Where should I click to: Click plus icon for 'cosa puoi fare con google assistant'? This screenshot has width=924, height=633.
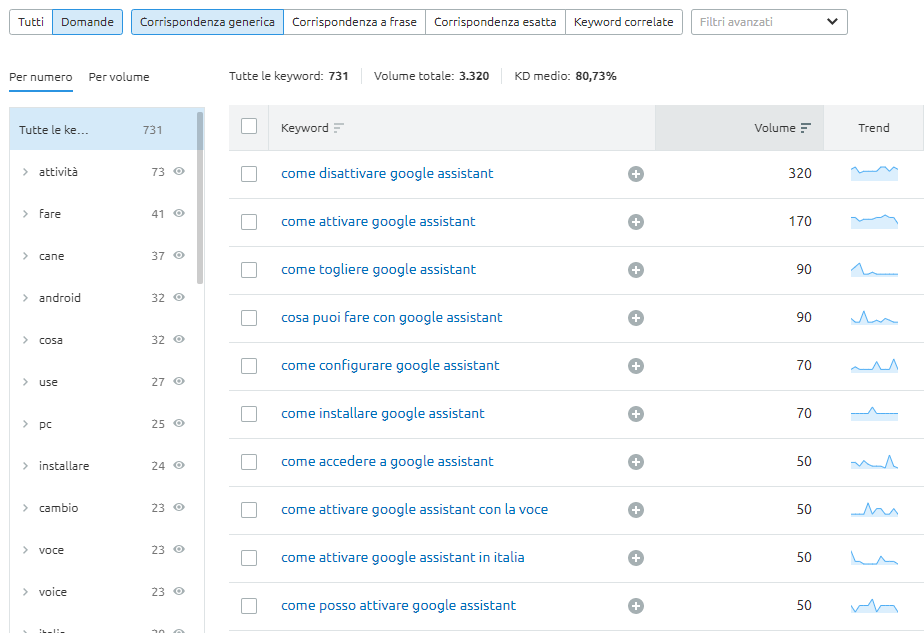(635, 318)
